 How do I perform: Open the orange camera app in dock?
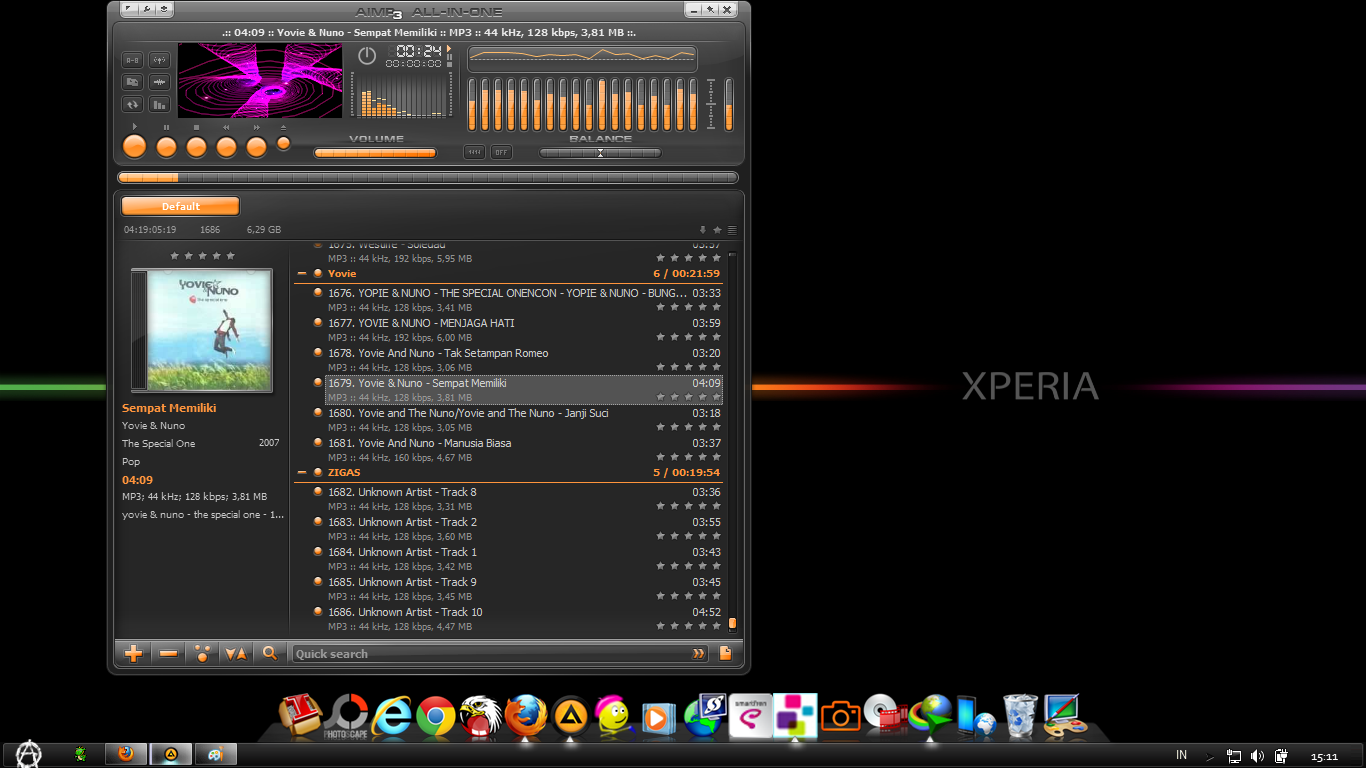840,716
